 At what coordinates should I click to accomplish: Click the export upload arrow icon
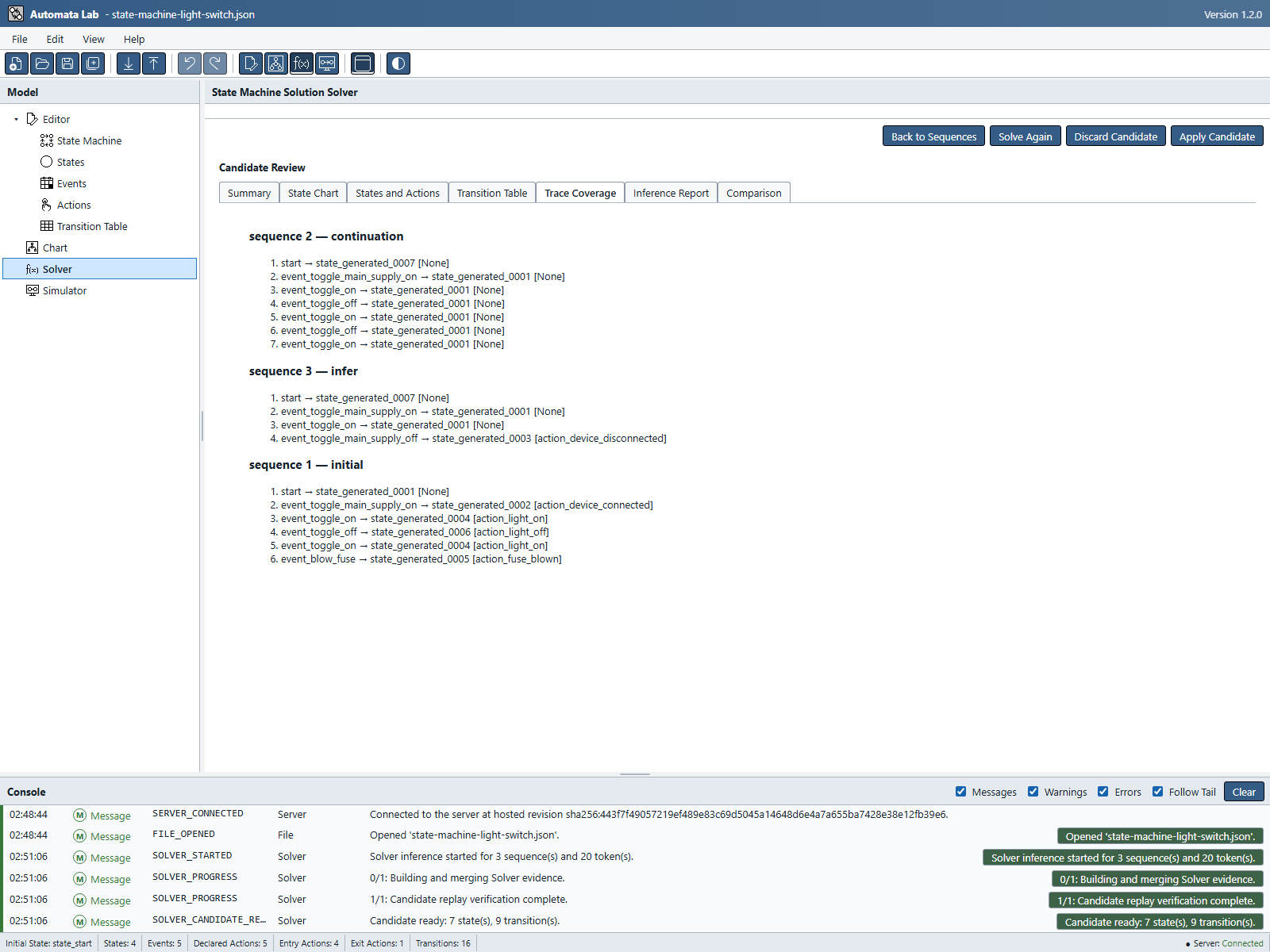[154, 63]
